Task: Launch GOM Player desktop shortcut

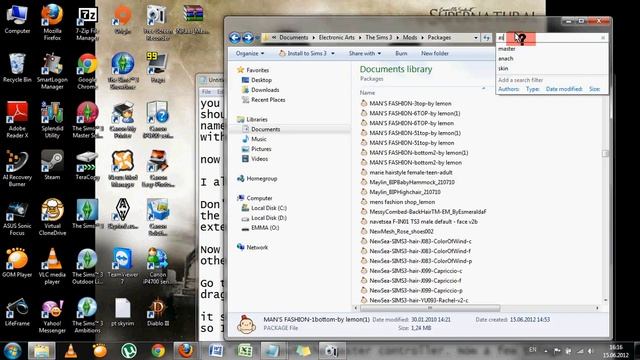Action: coord(17,263)
